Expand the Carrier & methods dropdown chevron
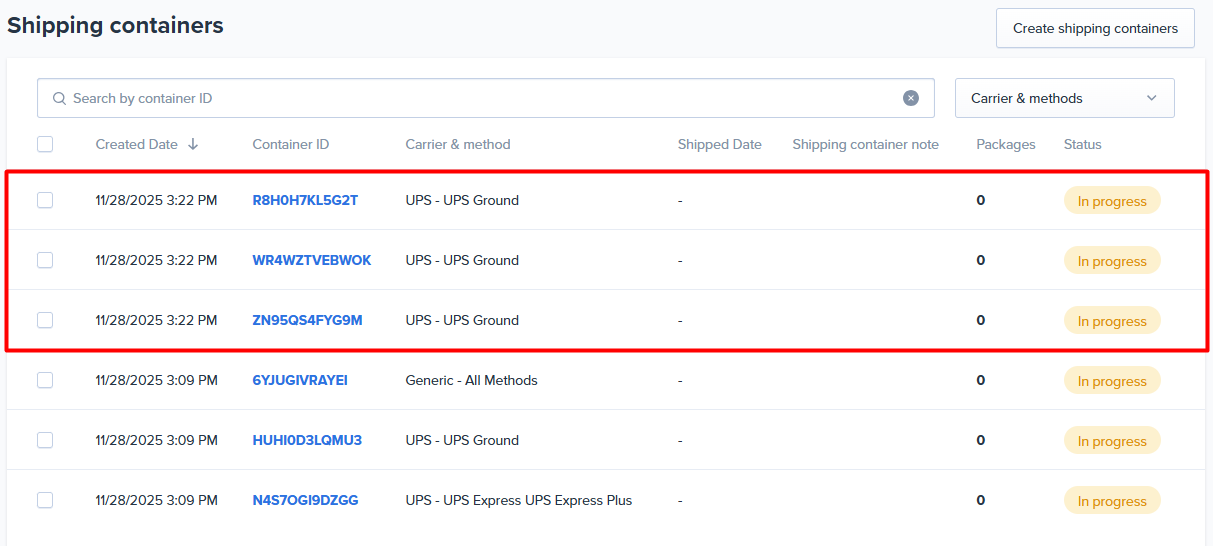Viewport: 1213px width, 546px height. click(x=1151, y=98)
